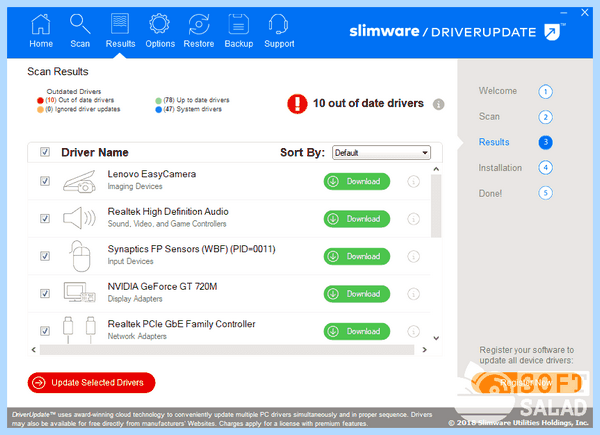The image size is (600, 435).
Task: Show info for Lenovo EasyCamera driver
Action: coord(413,181)
